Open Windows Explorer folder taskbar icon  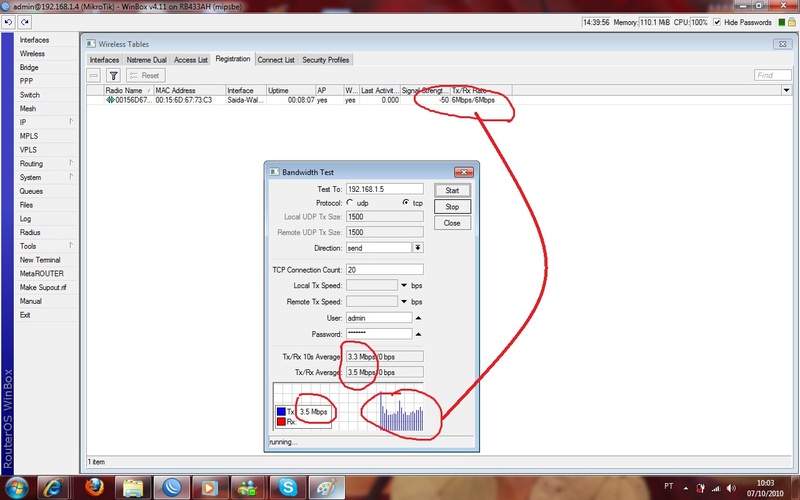pyautogui.click(x=133, y=488)
